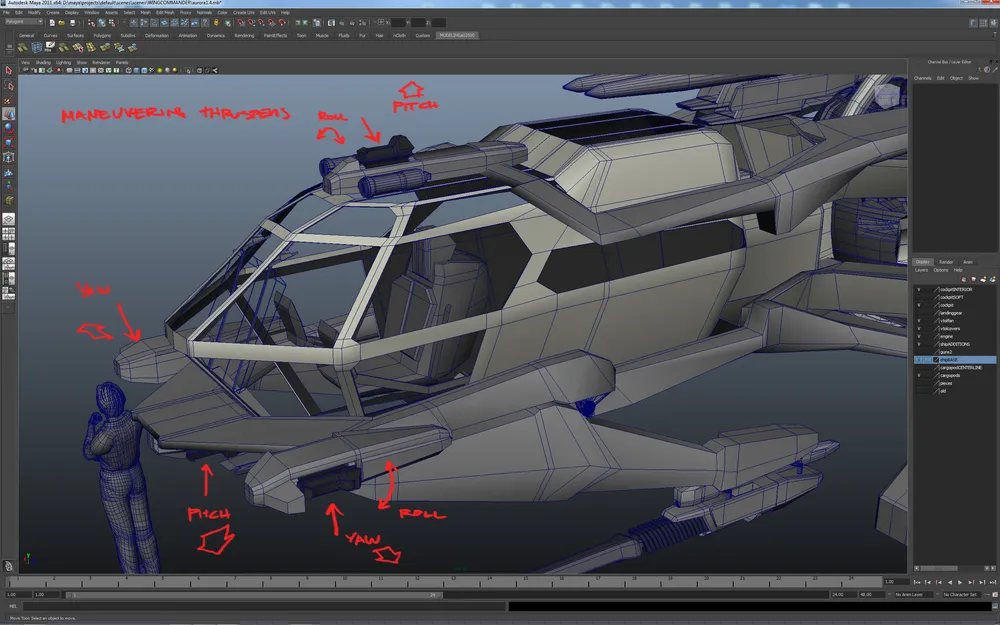Click the play forward button
Screen dimensions: 1000x625
coord(960,581)
